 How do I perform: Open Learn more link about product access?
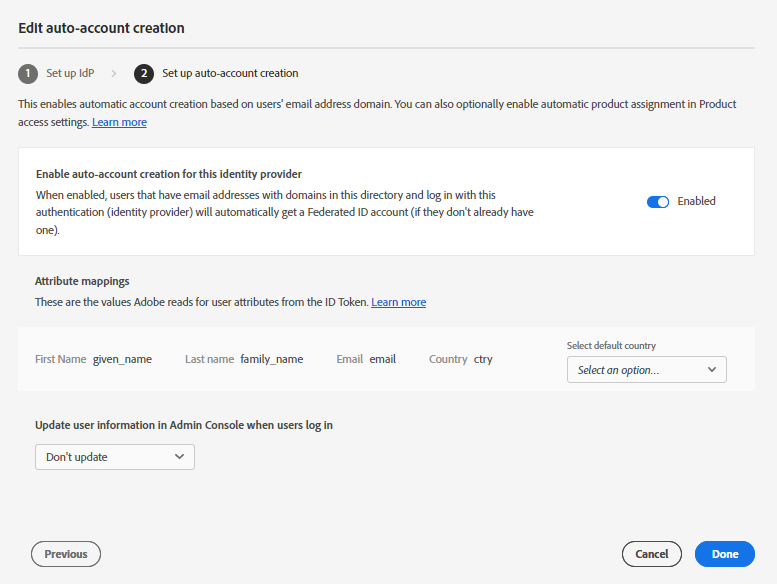tap(119, 122)
